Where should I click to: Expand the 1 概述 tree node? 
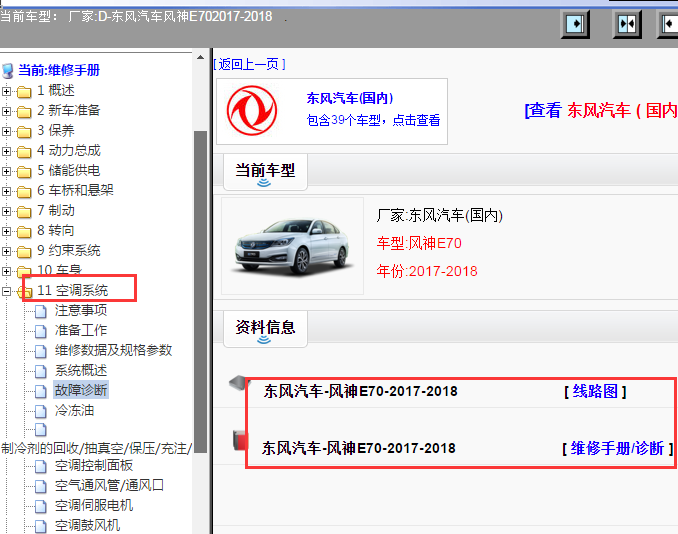point(6,91)
